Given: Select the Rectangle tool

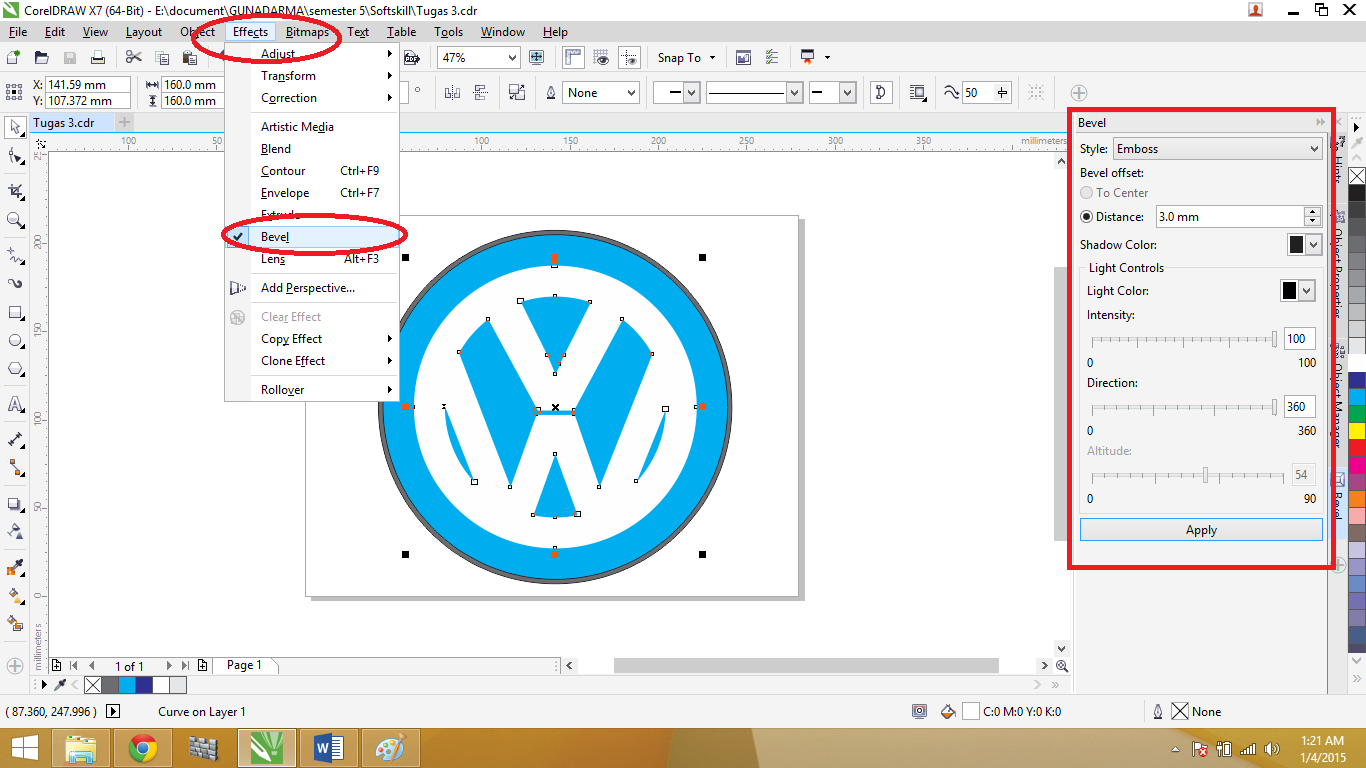Looking at the screenshot, I should (15, 313).
